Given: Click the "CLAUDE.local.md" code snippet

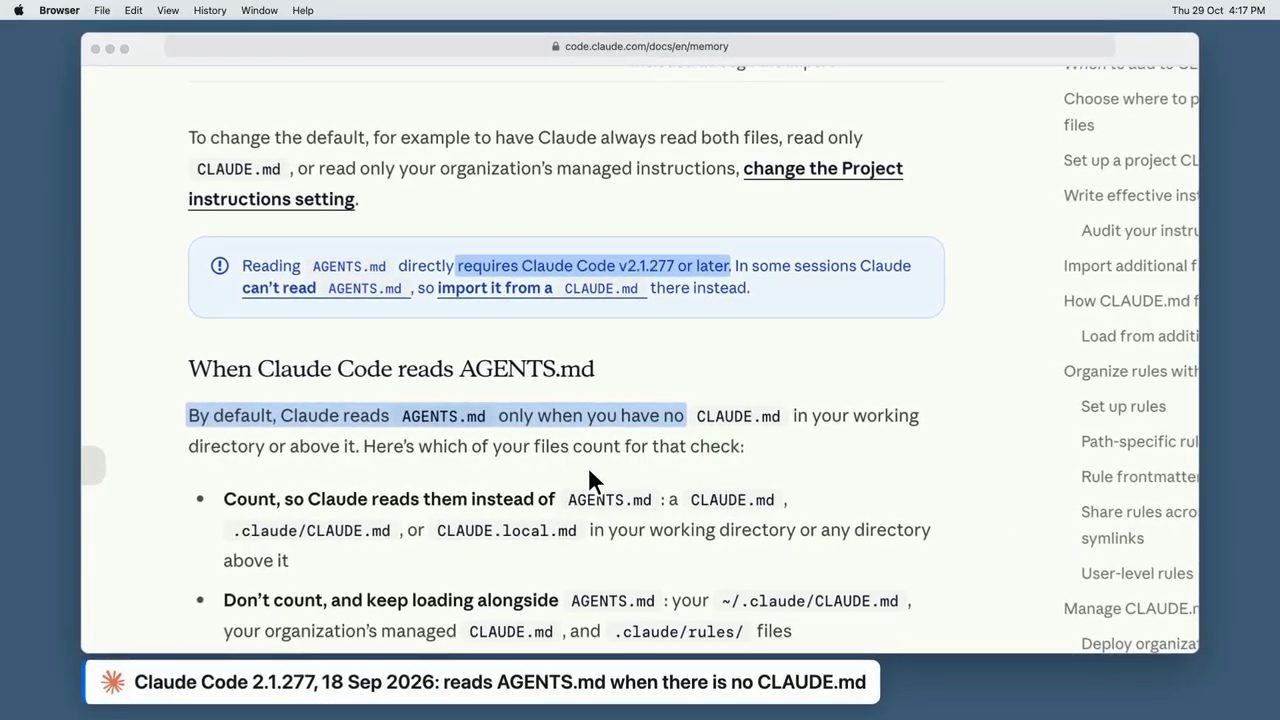Looking at the screenshot, I should point(507,530).
